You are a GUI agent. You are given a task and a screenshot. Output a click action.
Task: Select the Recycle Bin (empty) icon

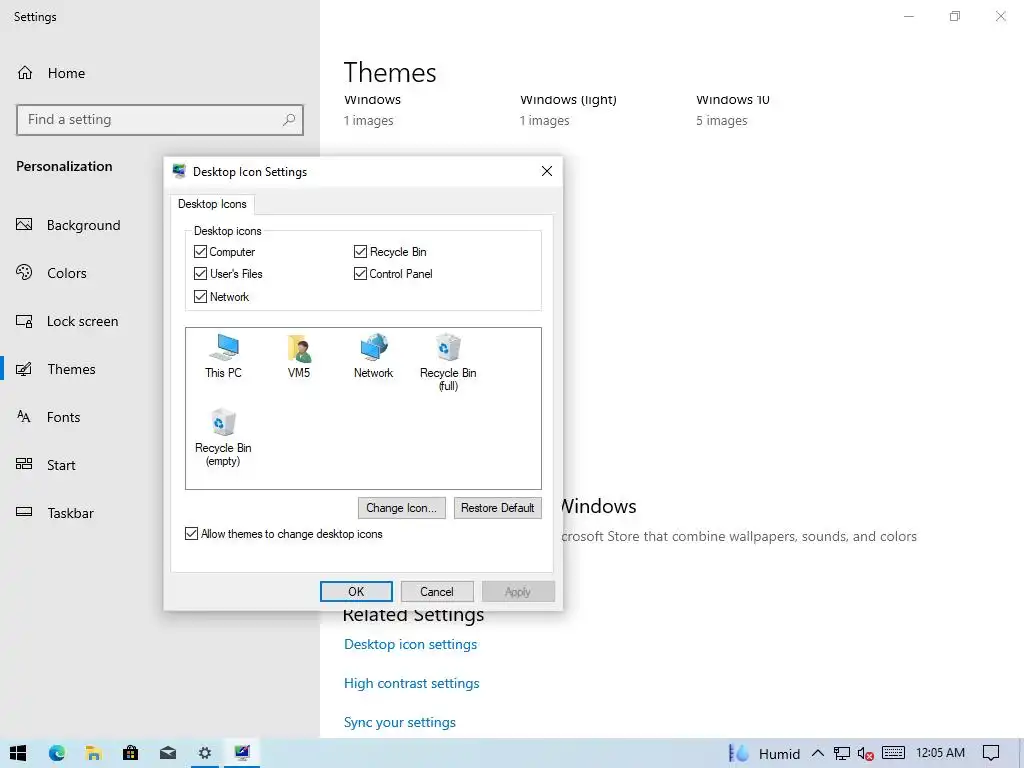223,437
